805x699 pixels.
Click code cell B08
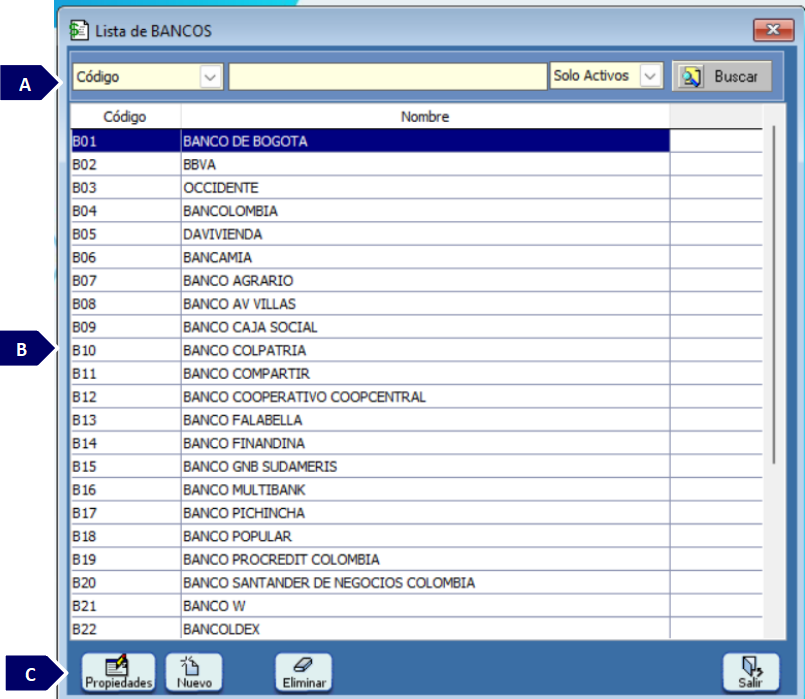(126, 304)
